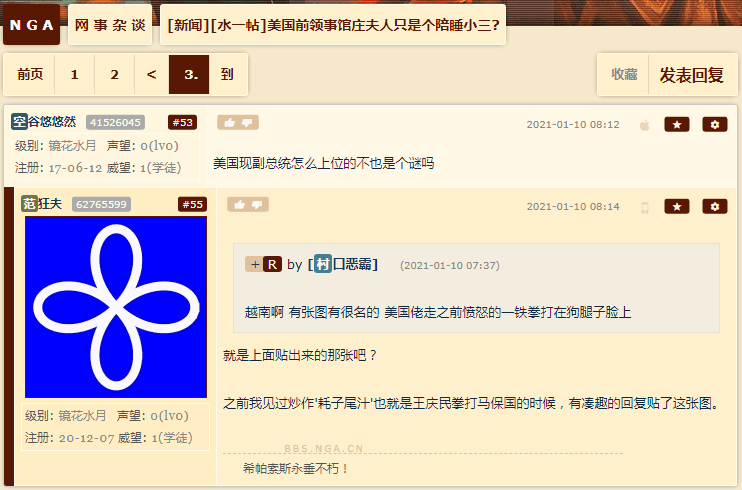Open the 到 jump-to-page control
This screenshot has height=490, width=742.
coord(227,74)
